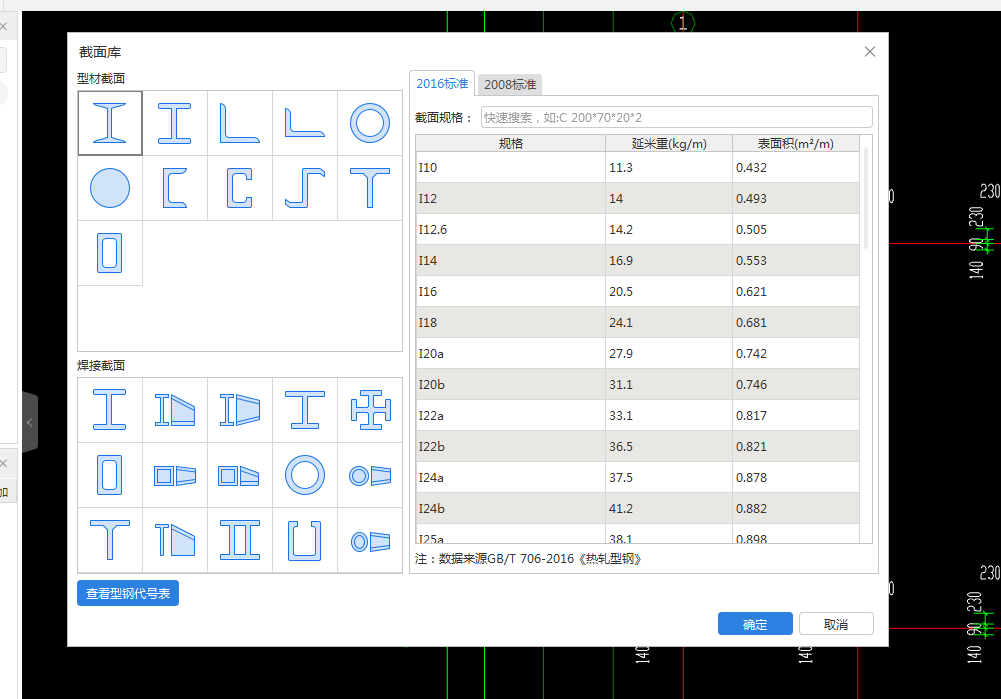Screen dimensions: 1001x699
Task: Select the welded U-shaped section icon
Action: [305, 540]
